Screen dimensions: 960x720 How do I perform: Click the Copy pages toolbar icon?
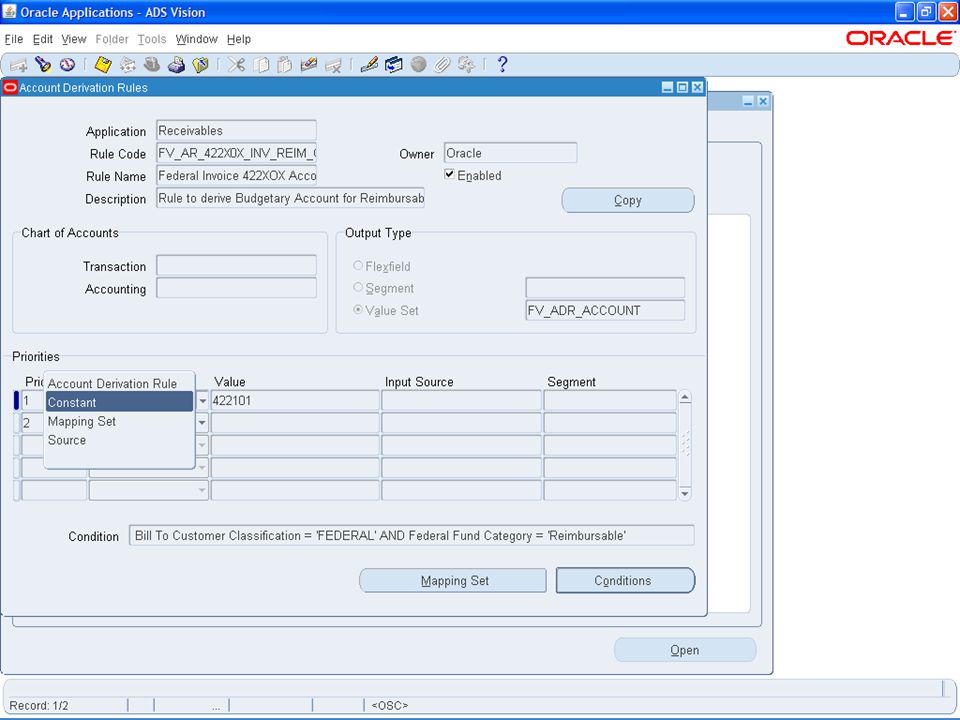point(261,64)
